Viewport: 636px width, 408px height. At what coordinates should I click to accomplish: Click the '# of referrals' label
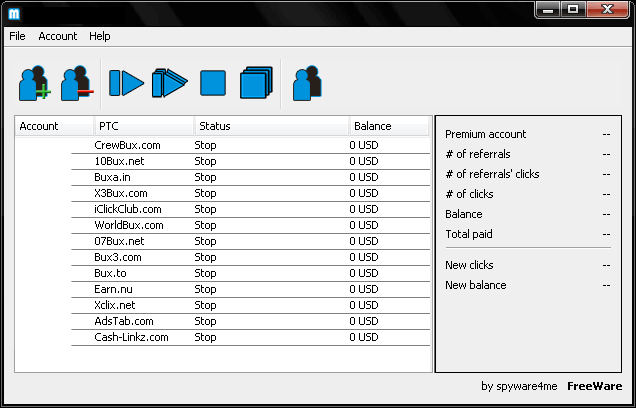[x=478, y=154]
